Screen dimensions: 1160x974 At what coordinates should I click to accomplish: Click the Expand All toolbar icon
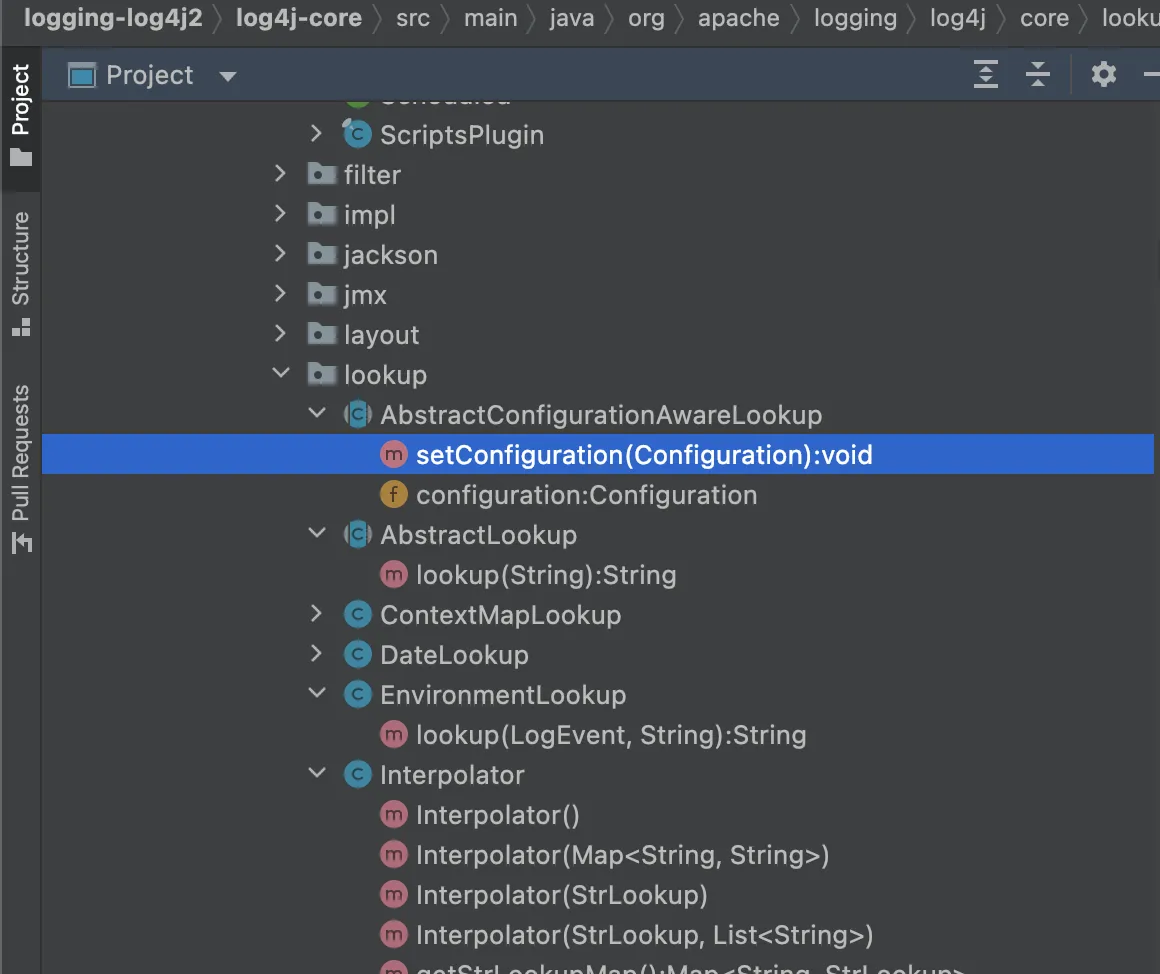pos(986,75)
